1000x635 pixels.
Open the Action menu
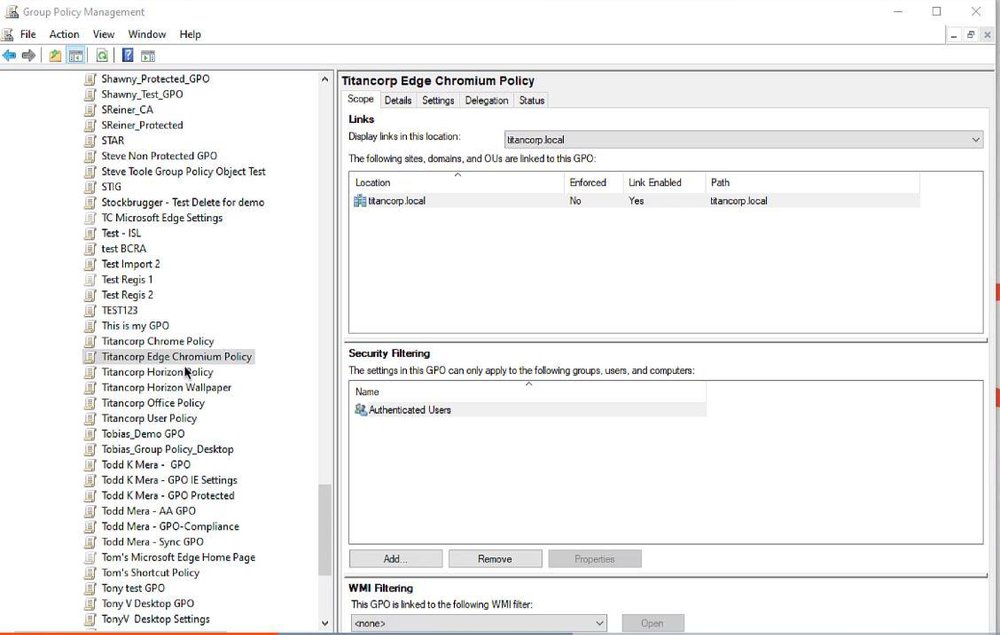(x=64, y=34)
